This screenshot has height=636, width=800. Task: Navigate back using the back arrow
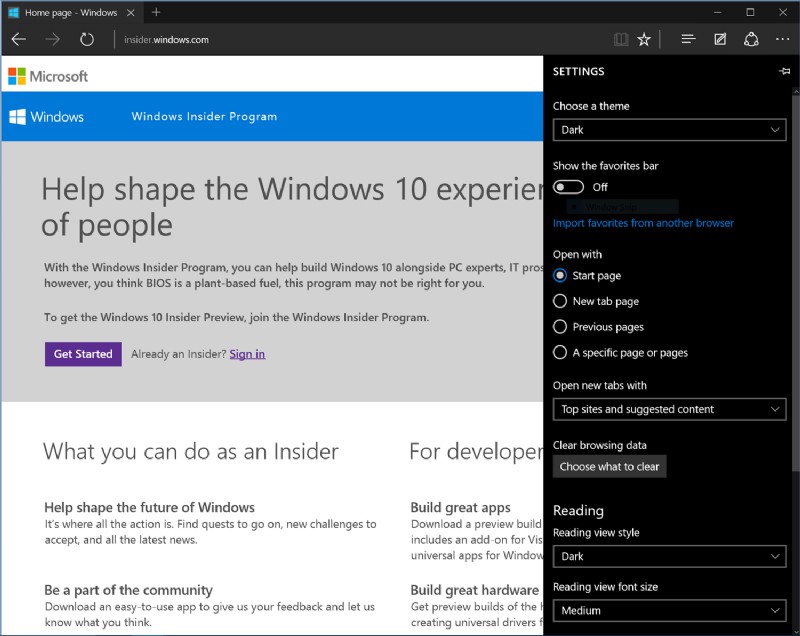click(x=19, y=39)
